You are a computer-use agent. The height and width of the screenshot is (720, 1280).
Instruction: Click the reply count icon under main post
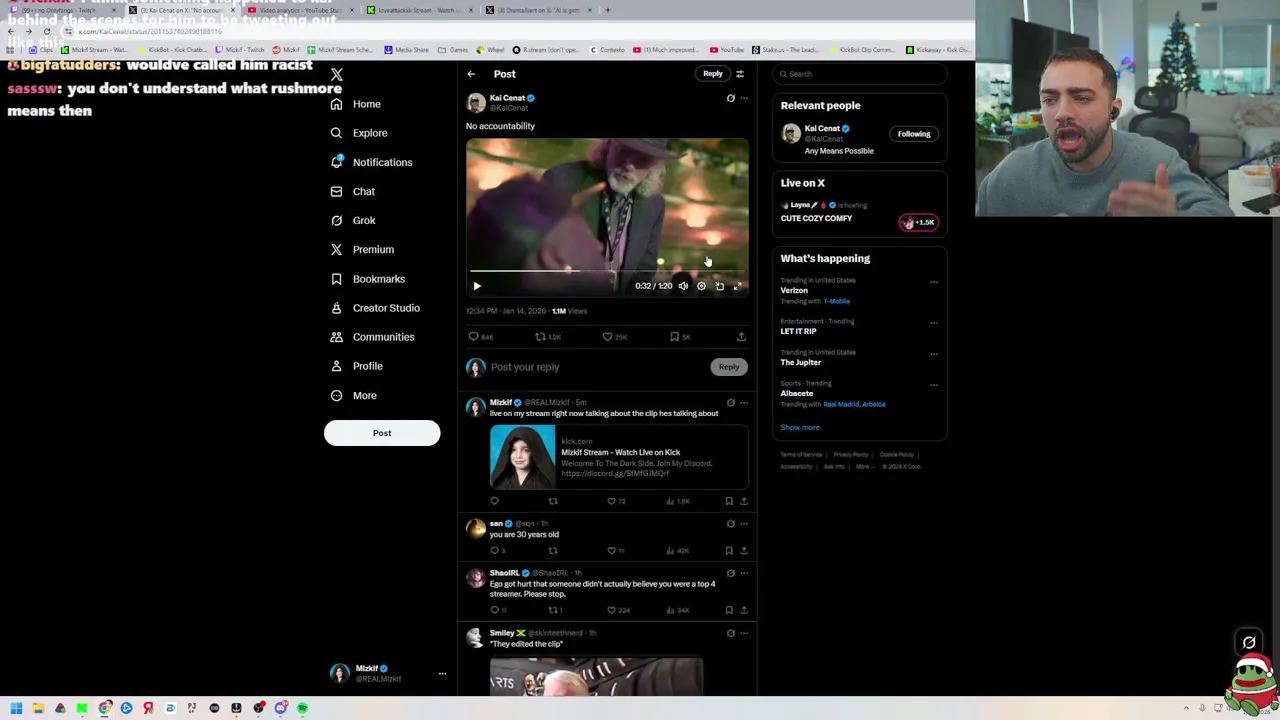click(474, 337)
